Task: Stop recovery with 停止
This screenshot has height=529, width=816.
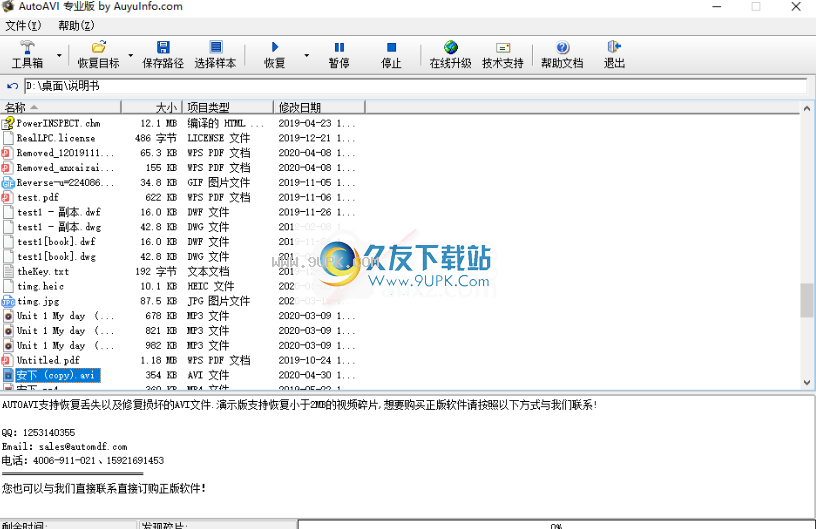Action: click(391, 55)
